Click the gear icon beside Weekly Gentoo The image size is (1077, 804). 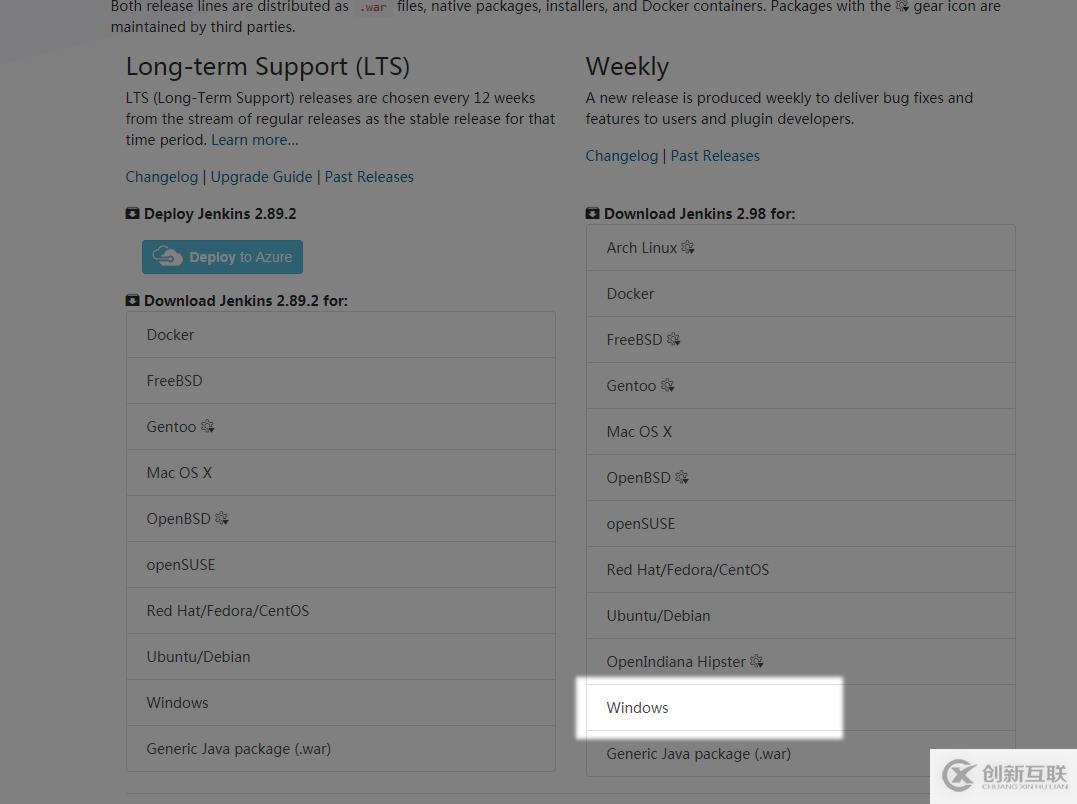[667, 385]
